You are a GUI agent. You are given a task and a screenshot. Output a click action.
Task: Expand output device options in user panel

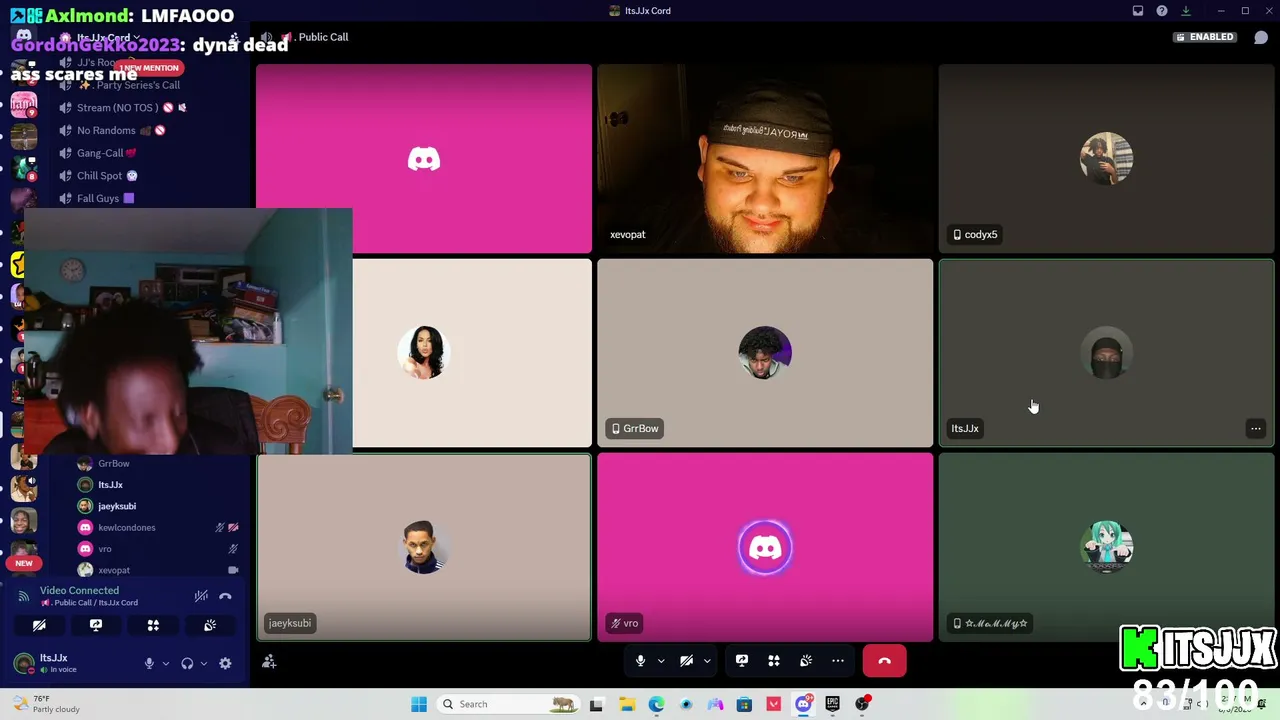pos(204,663)
